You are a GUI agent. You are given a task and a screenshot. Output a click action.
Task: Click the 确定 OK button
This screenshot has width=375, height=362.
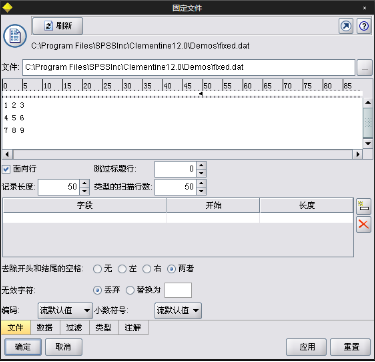pyautogui.click(x=23, y=347)
